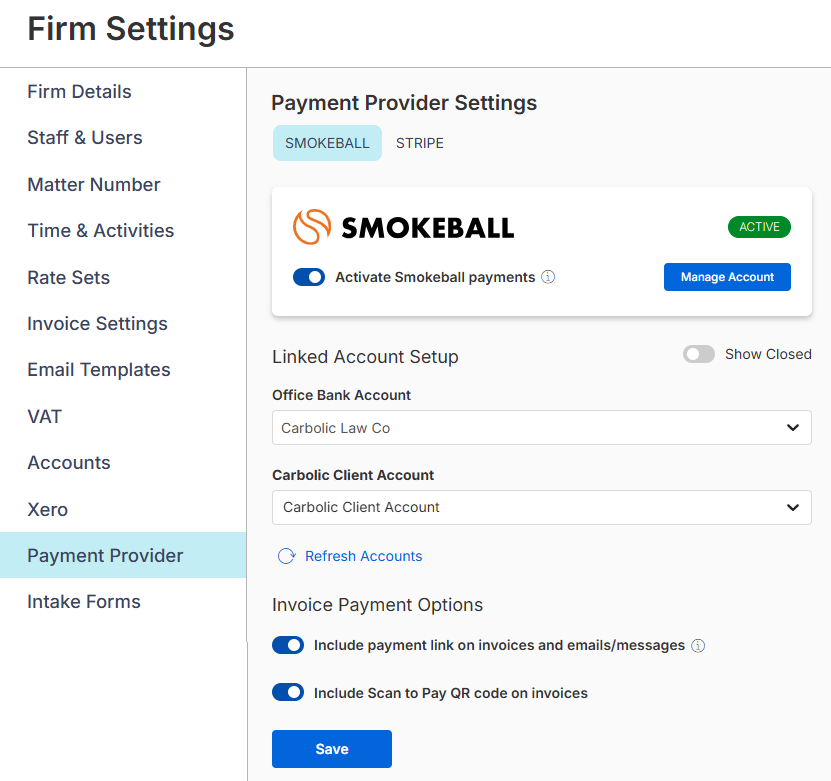Toggle Activate Smokeball payments switch

pos(309,277)
